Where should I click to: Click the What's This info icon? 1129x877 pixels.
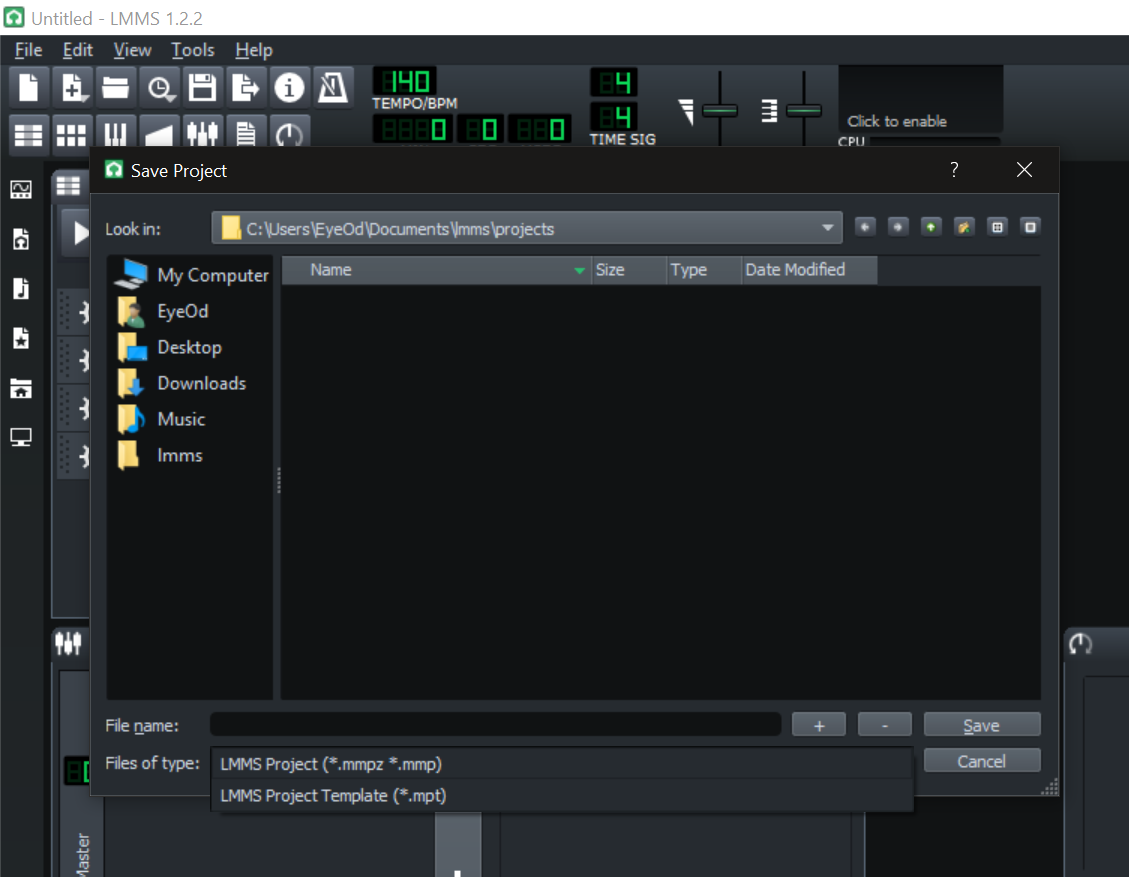289,88
